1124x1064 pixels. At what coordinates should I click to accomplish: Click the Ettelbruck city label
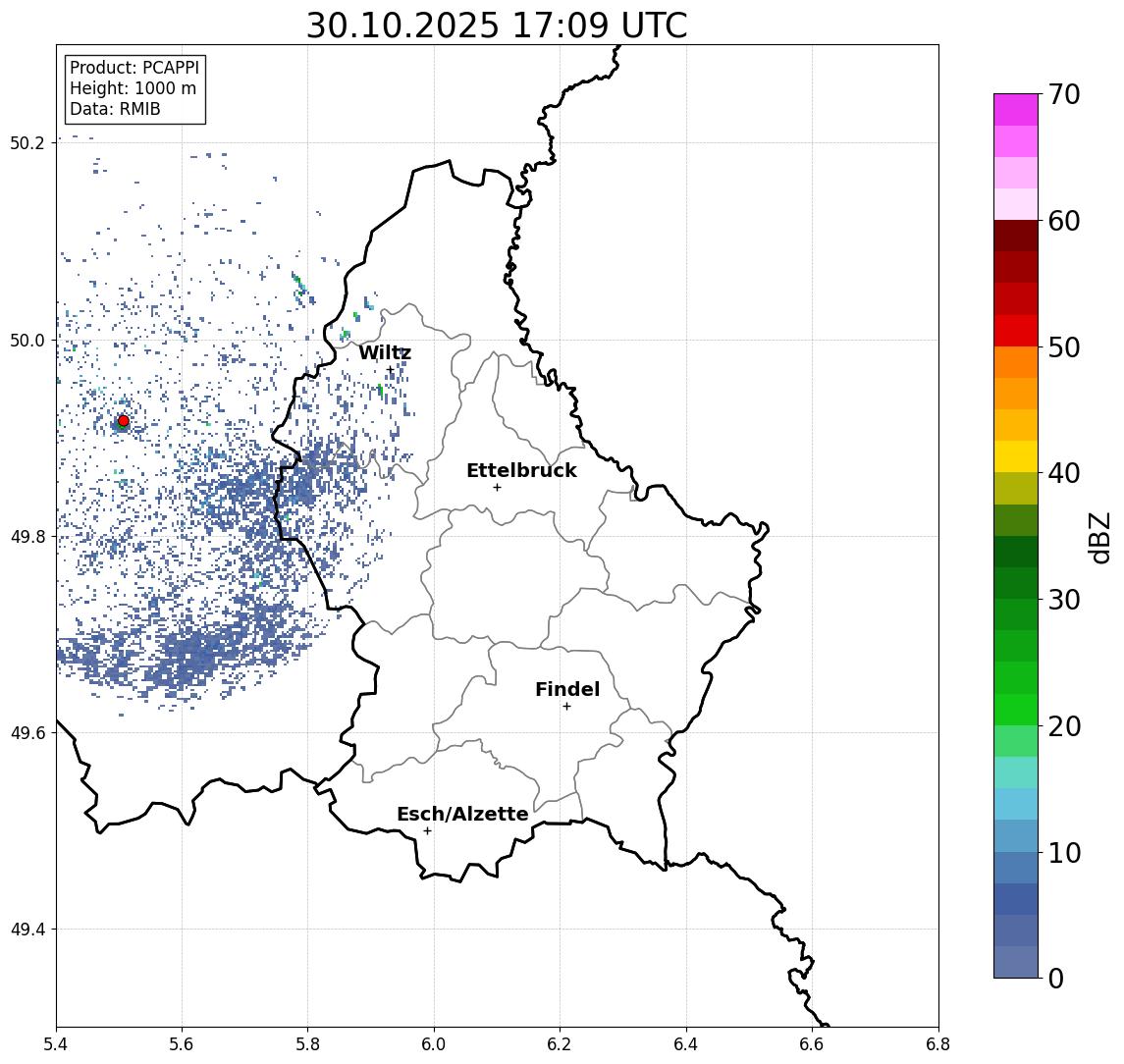point(521,470)
